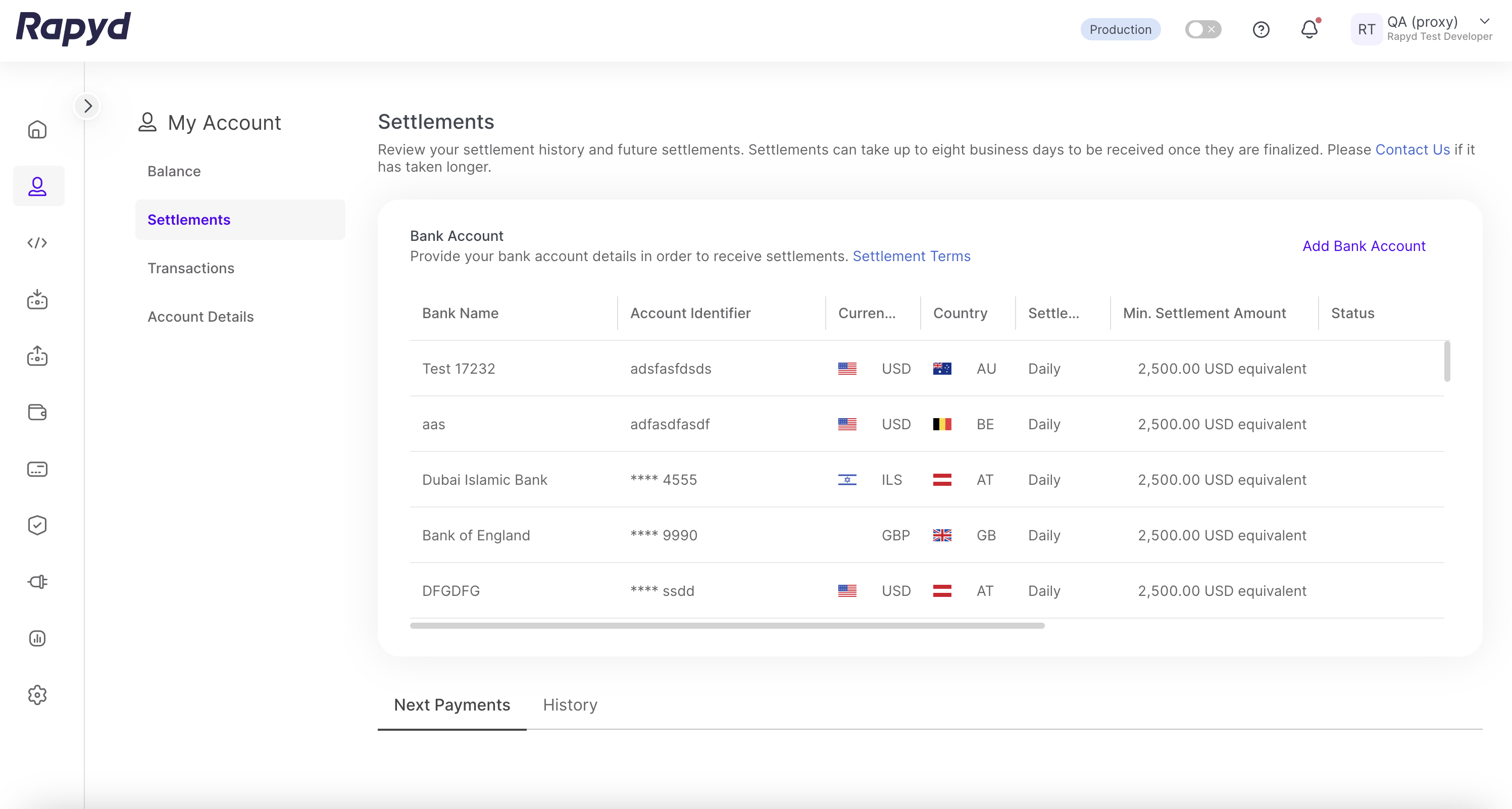Viewport: 1512px width, 809px height.
Task: Click account identifier '**** 4555'
Action: tap(663, 480)
